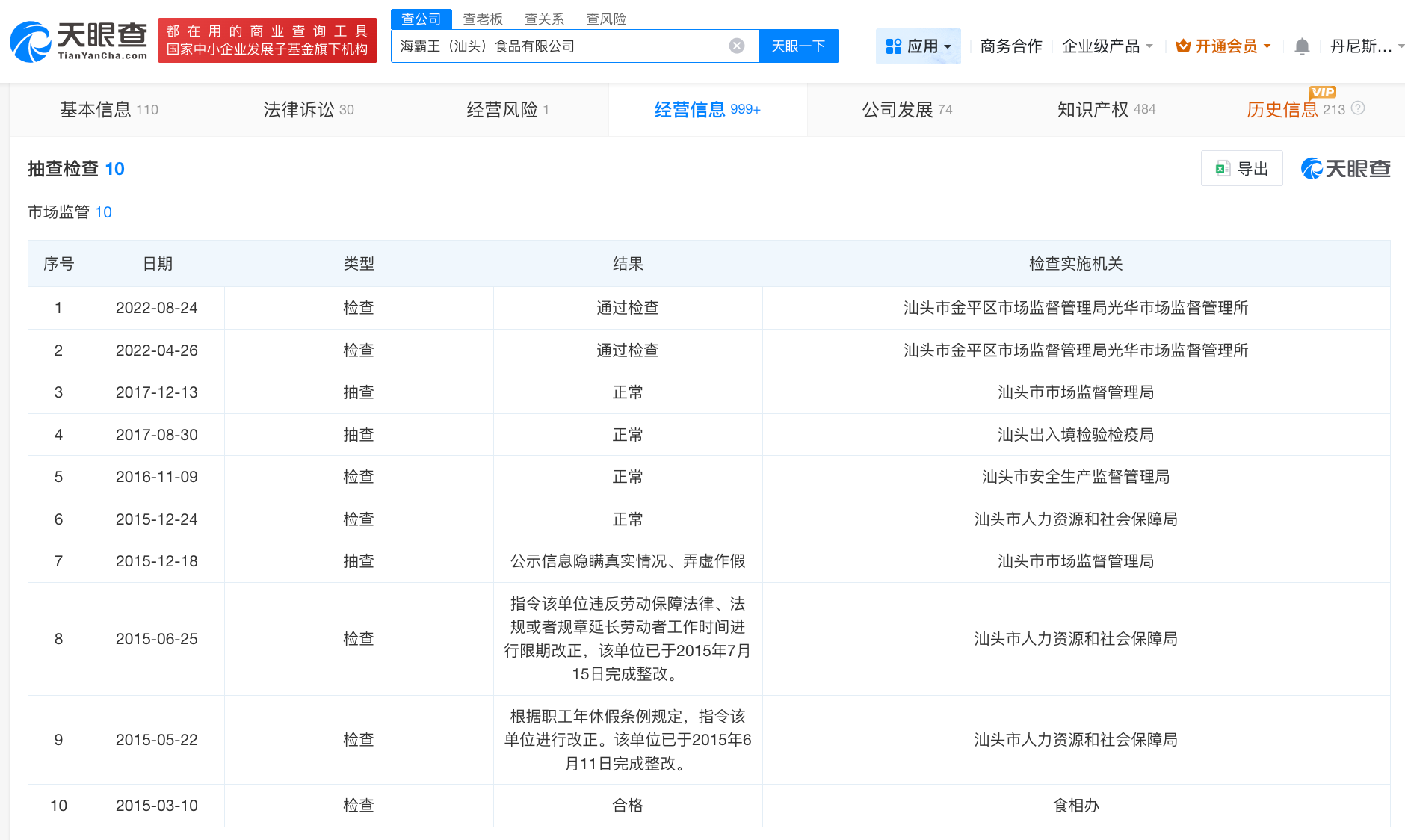Click the 合格 result in row 10

click(x=628, y=806)
